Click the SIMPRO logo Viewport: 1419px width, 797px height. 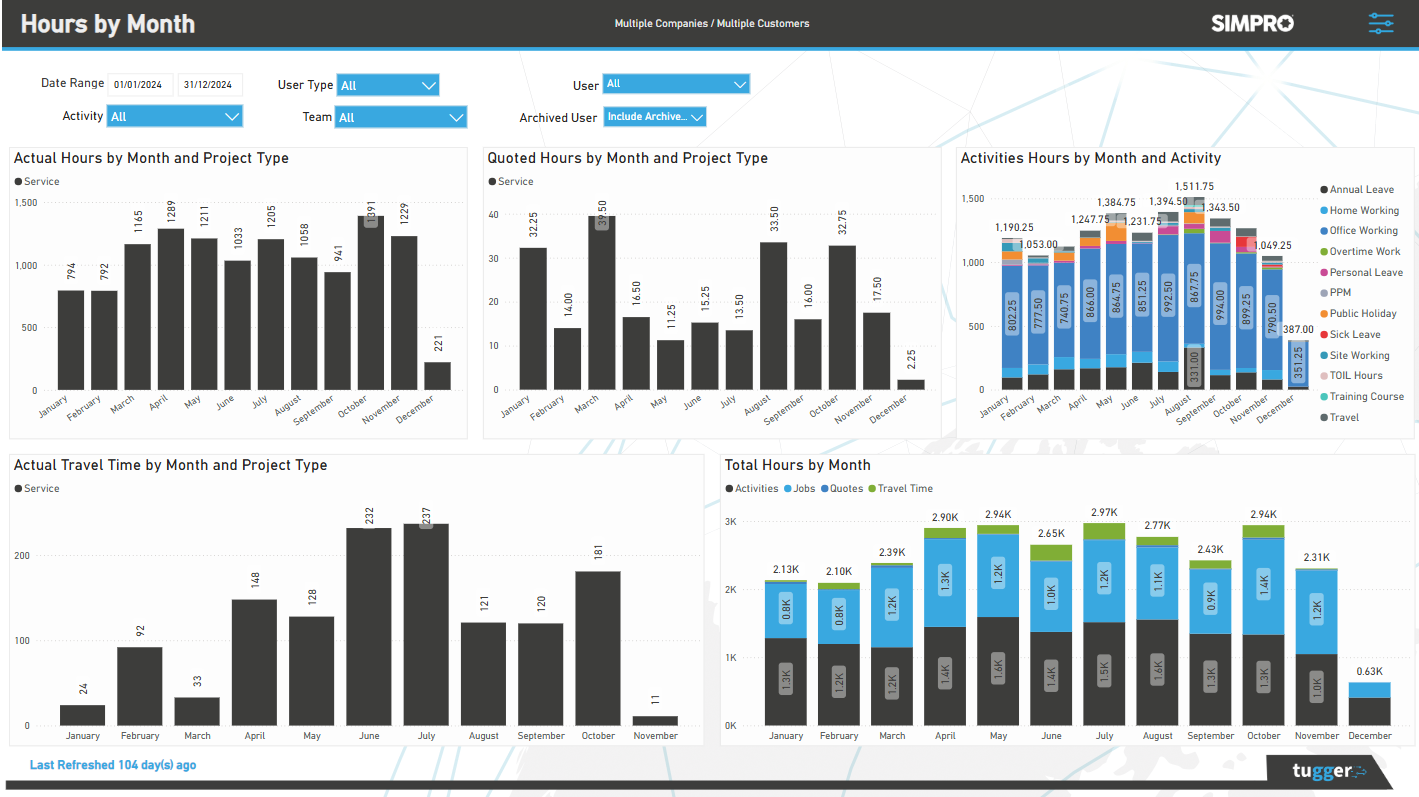point(1252,22)
